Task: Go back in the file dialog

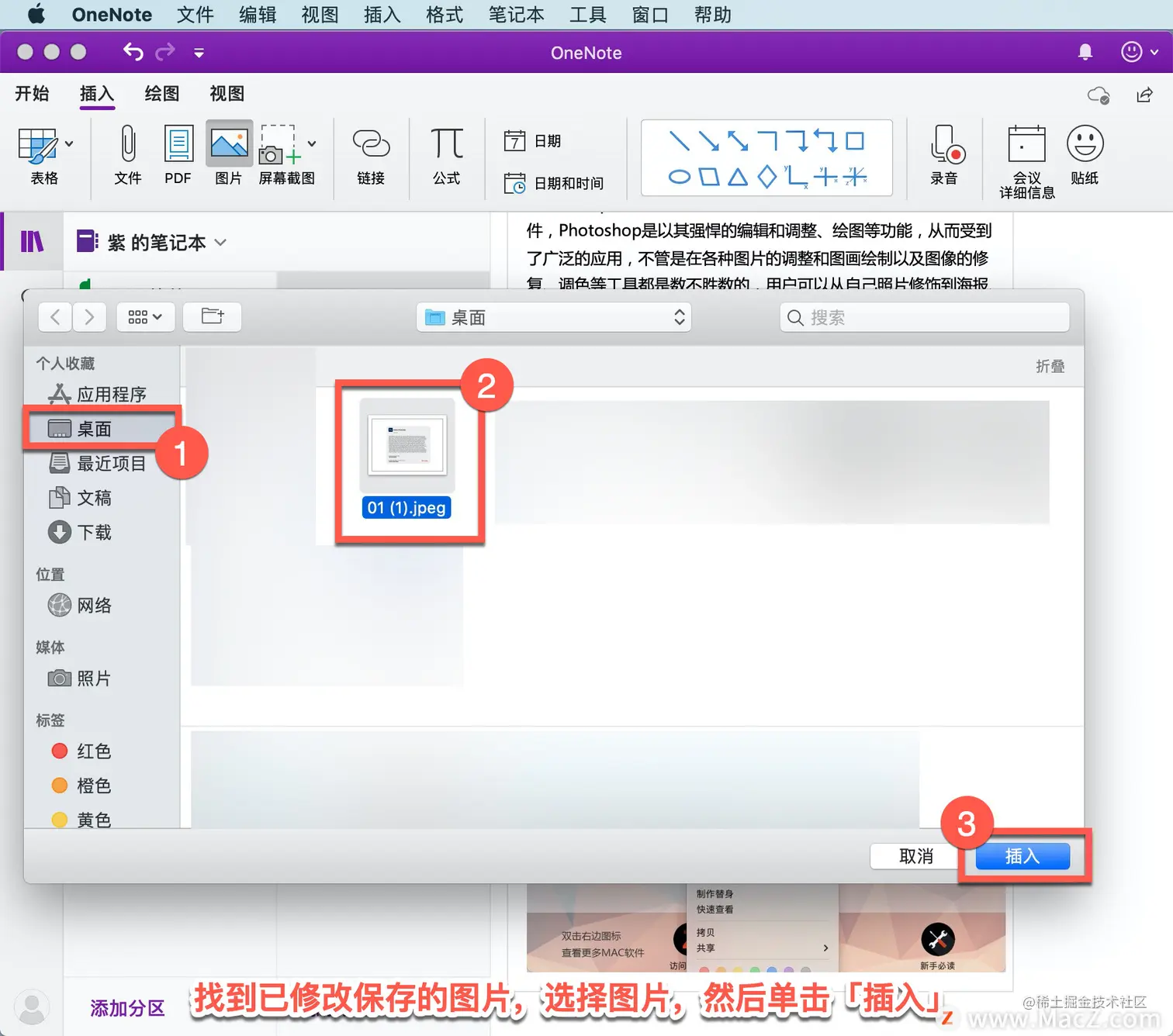Action: pos(55,316)
